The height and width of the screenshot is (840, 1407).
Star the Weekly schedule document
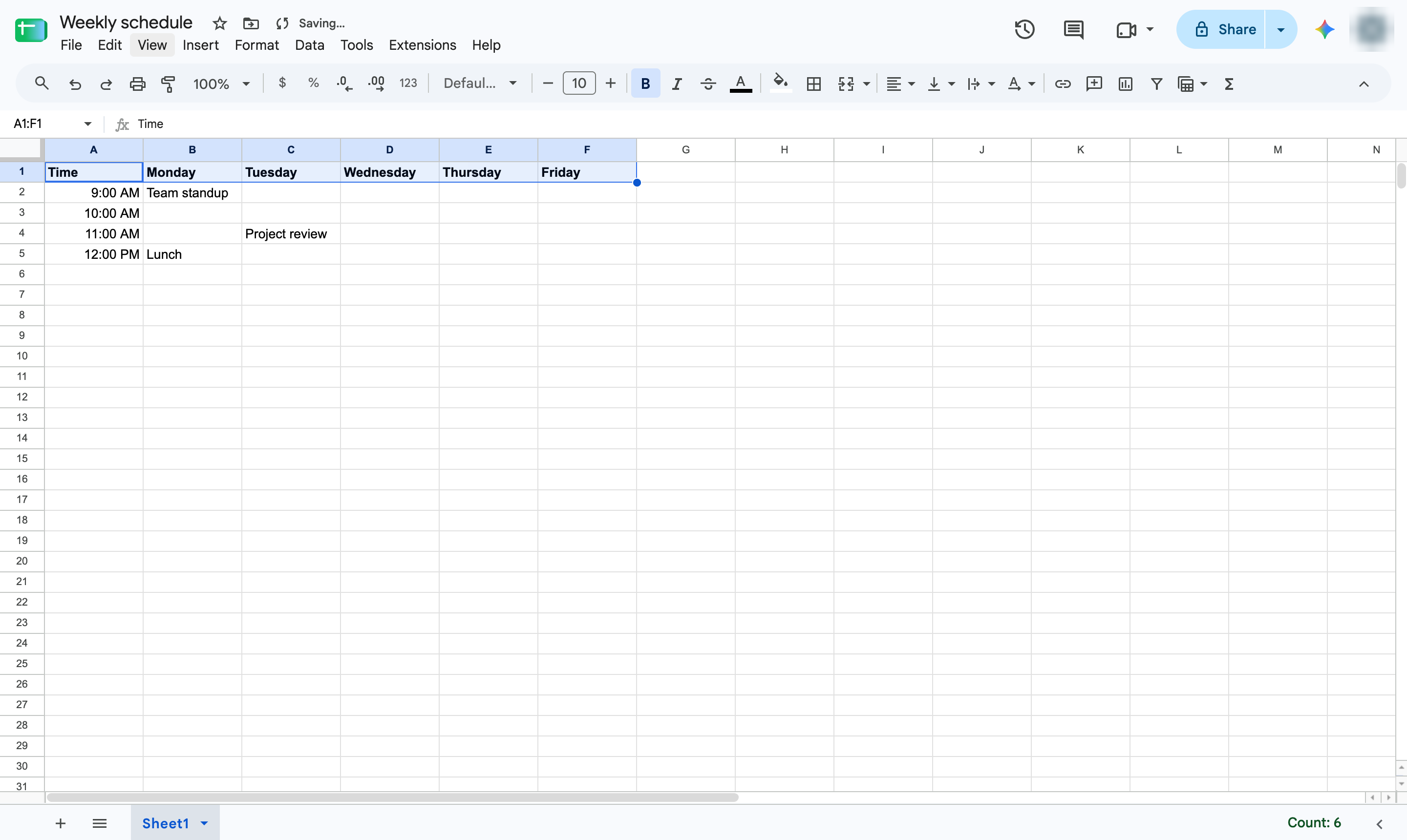click(220, 23)
